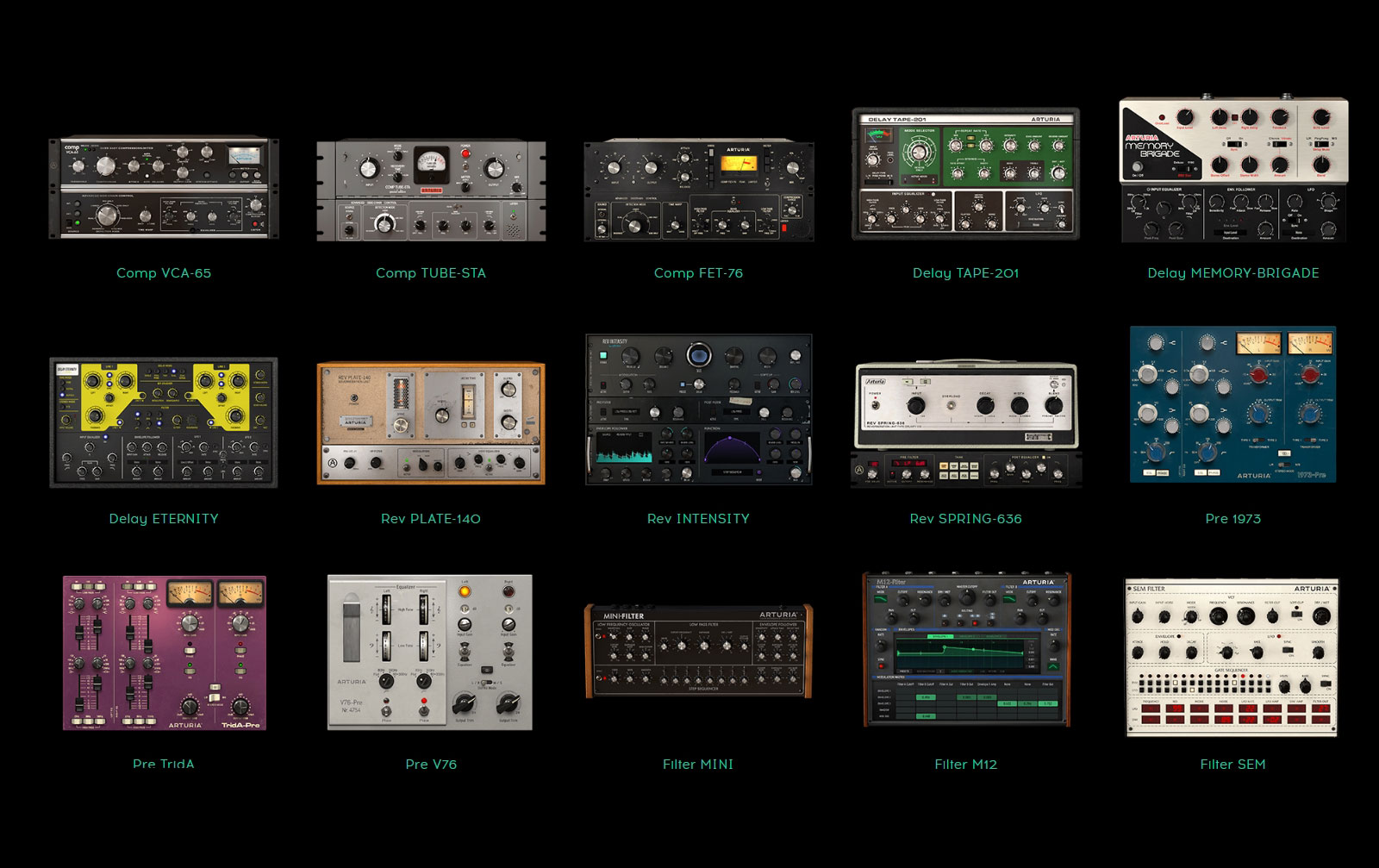The width and height of the screenshot is (1379, 868).
Task: Open the Pre 1973 plugin image
Action: click(x=1233, y=404)
